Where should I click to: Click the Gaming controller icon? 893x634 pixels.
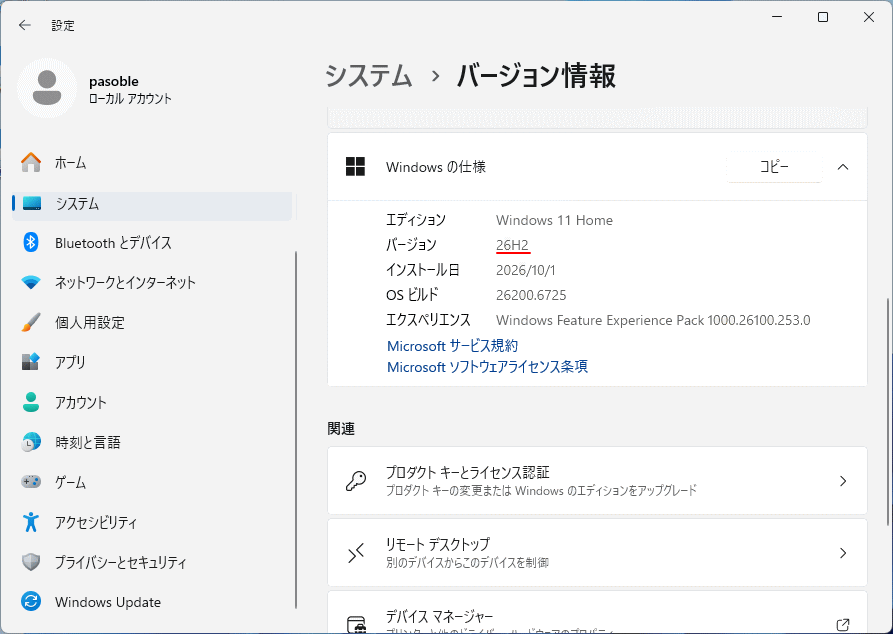[x=31, y=482]
